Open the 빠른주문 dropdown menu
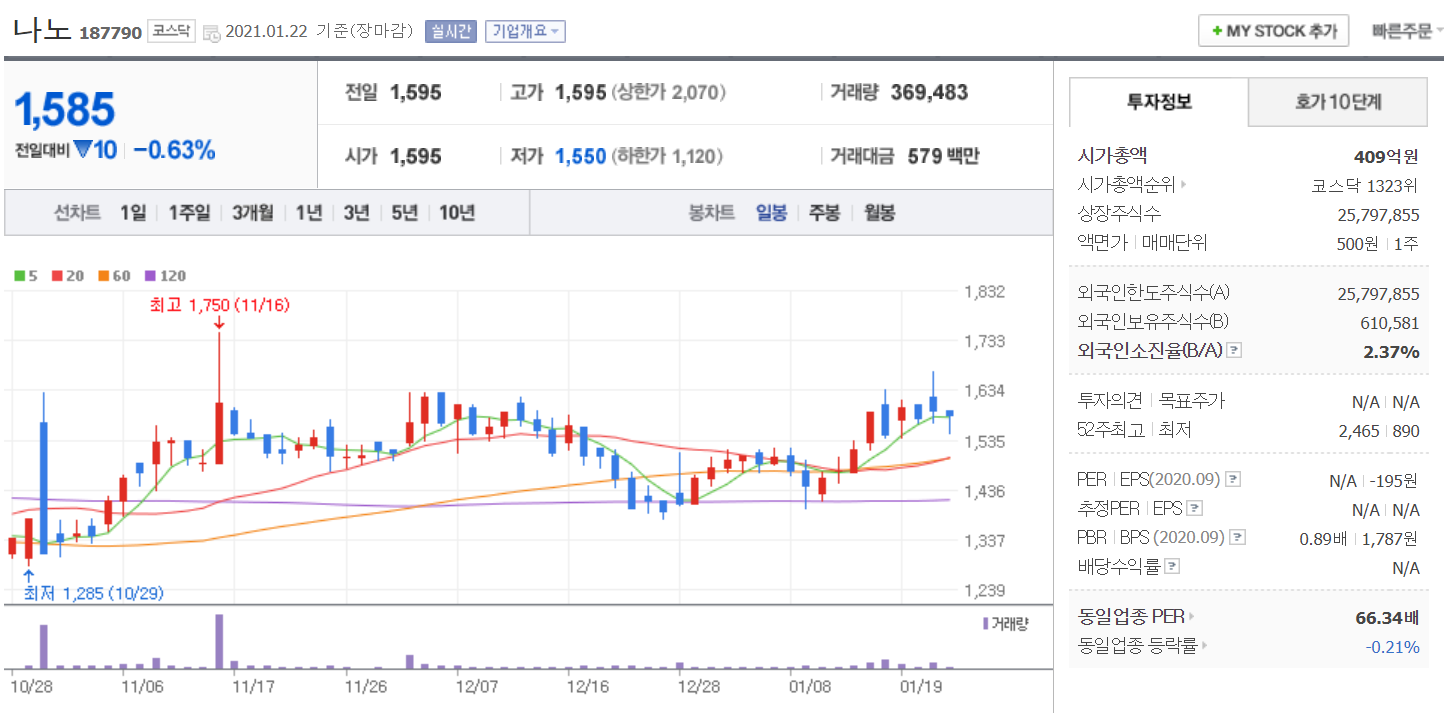Screen dimensions: 1454x713 1408,31
